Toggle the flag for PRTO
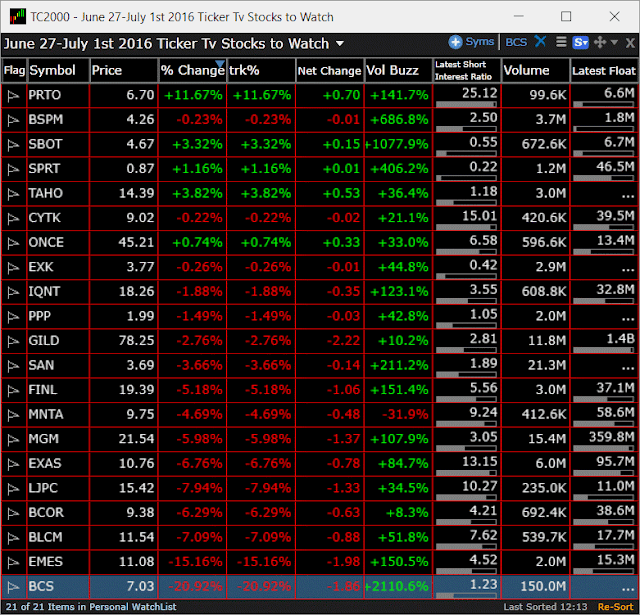 [x=13, y=96]
